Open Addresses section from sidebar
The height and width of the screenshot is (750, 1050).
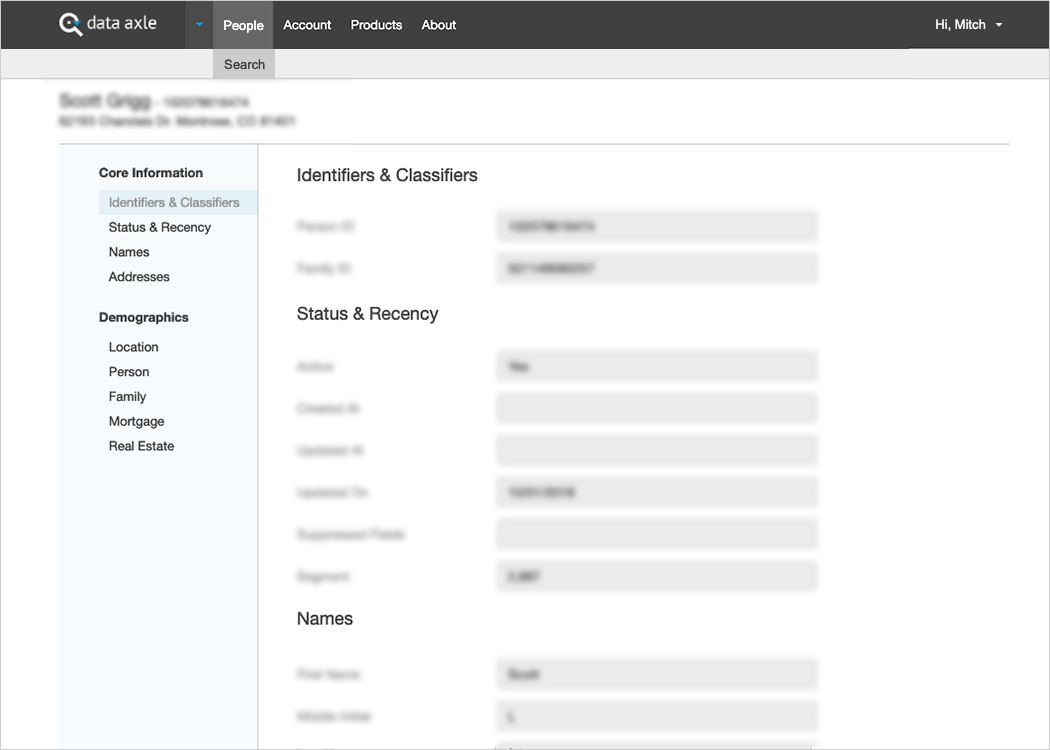point(139,277)
